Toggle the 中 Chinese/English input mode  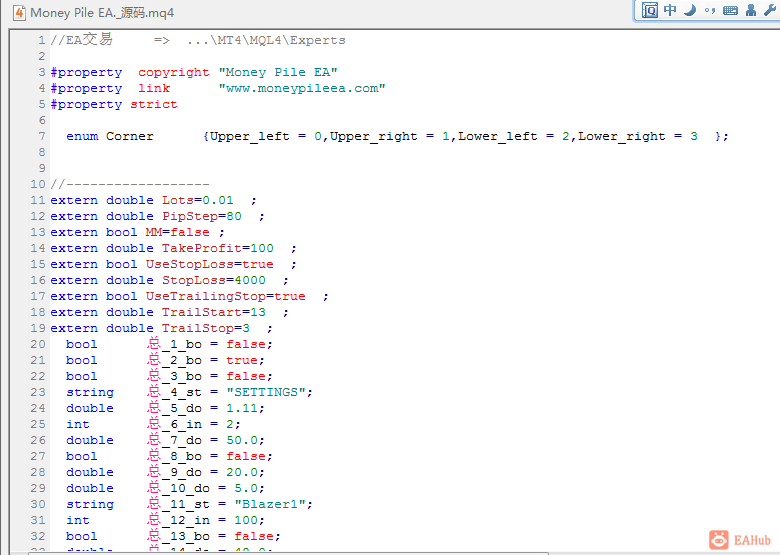(x=670, y=10)
